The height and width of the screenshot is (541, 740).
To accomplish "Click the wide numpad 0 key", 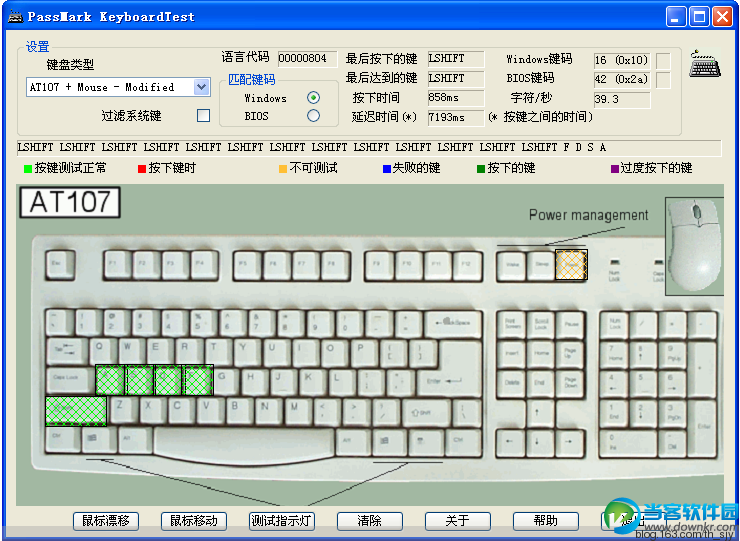I will click(628, 443).
